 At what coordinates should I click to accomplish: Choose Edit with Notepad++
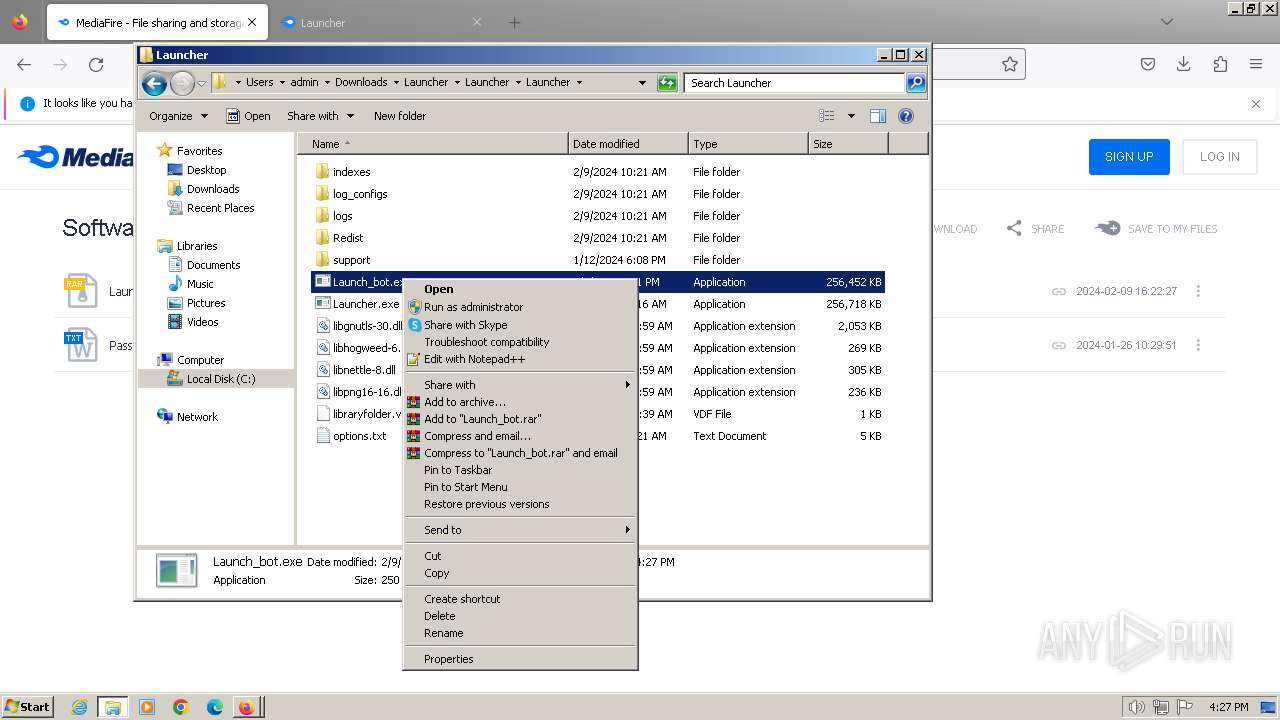[520, 359]
